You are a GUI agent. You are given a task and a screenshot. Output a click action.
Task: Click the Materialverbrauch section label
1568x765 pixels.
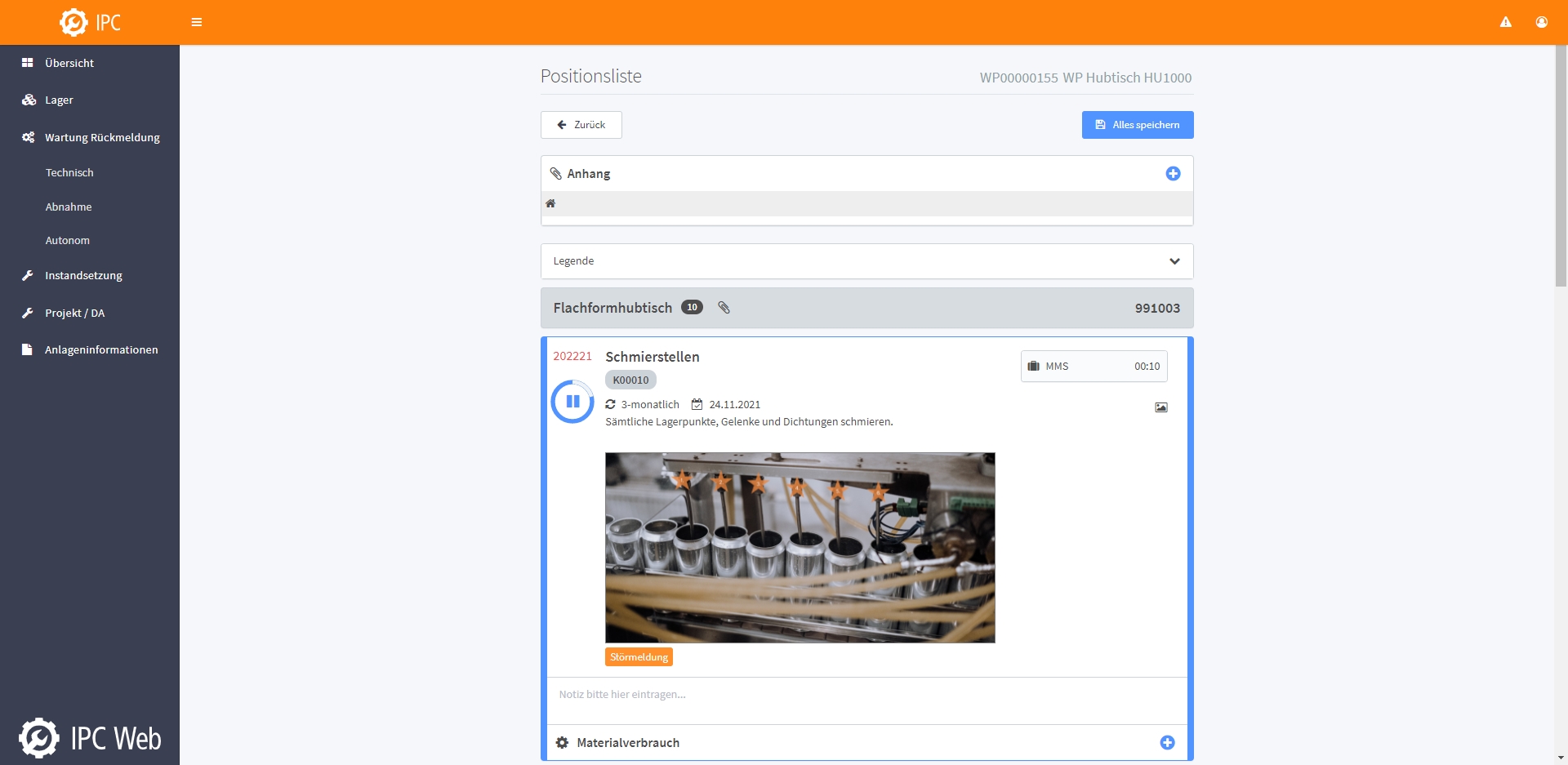(x=628, y=743)
